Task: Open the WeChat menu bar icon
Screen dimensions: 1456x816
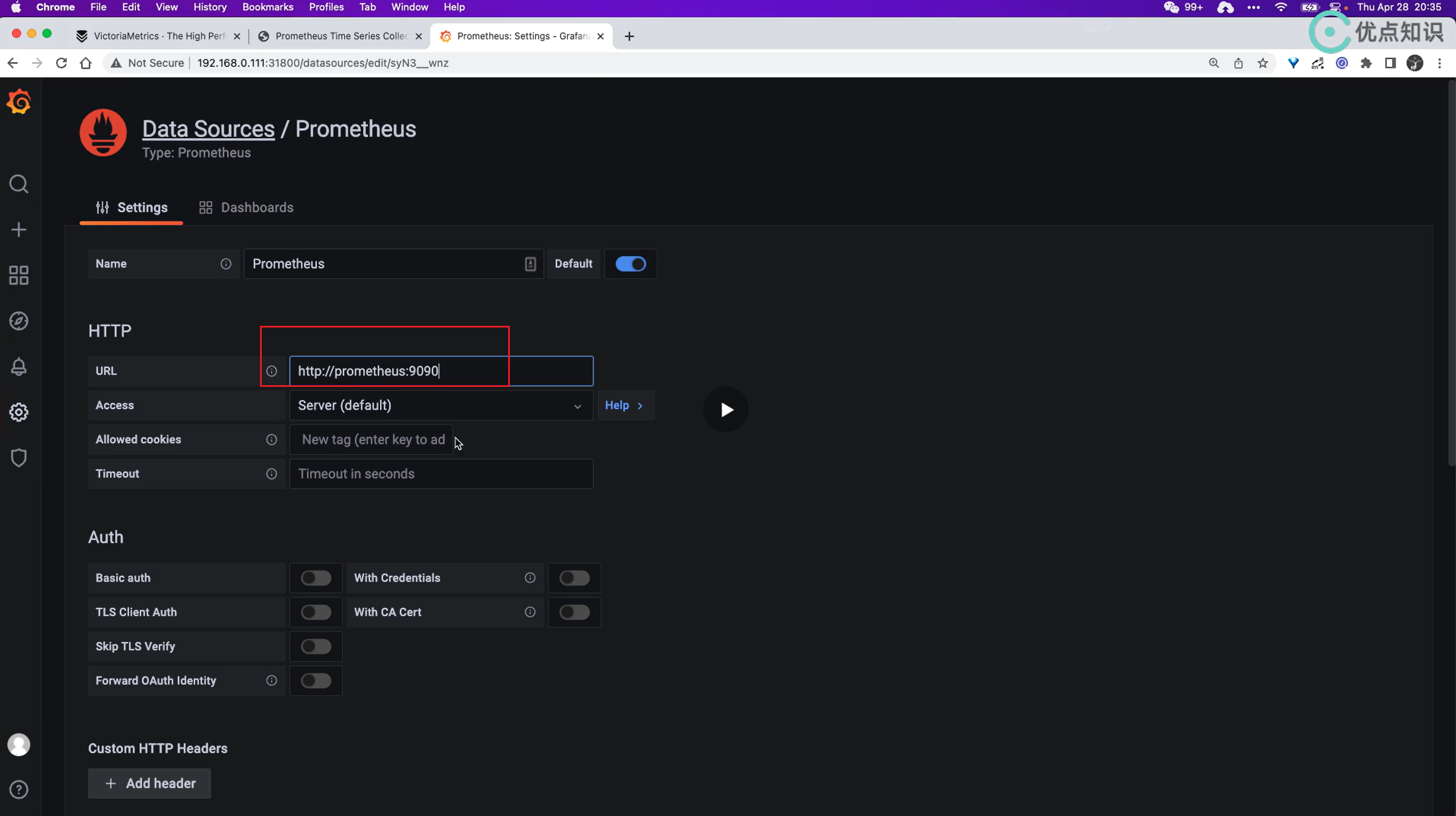Action: [1171, 7]
